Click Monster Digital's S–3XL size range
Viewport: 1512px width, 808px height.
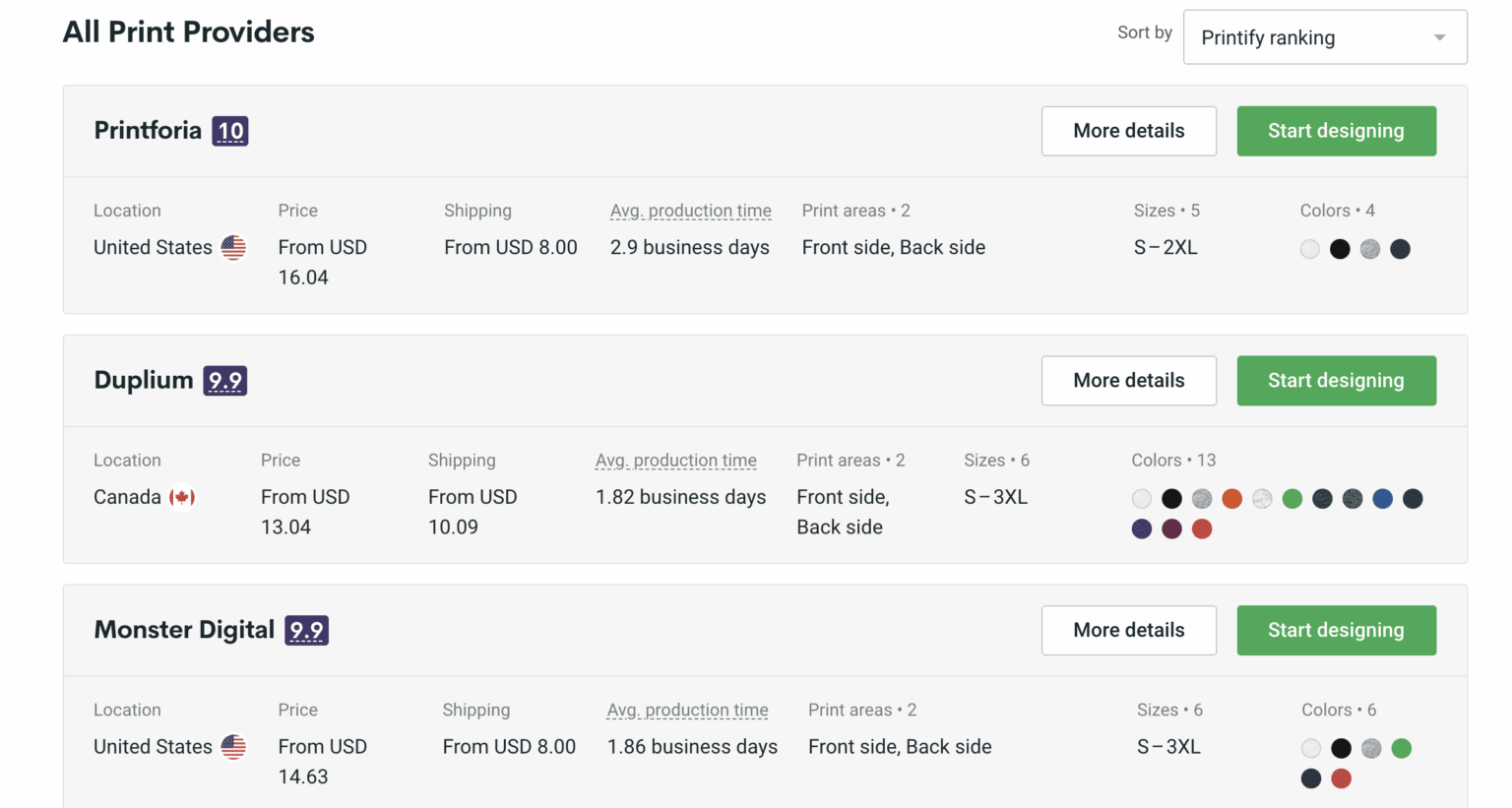pyautogui.click(x=1169, y=747)
